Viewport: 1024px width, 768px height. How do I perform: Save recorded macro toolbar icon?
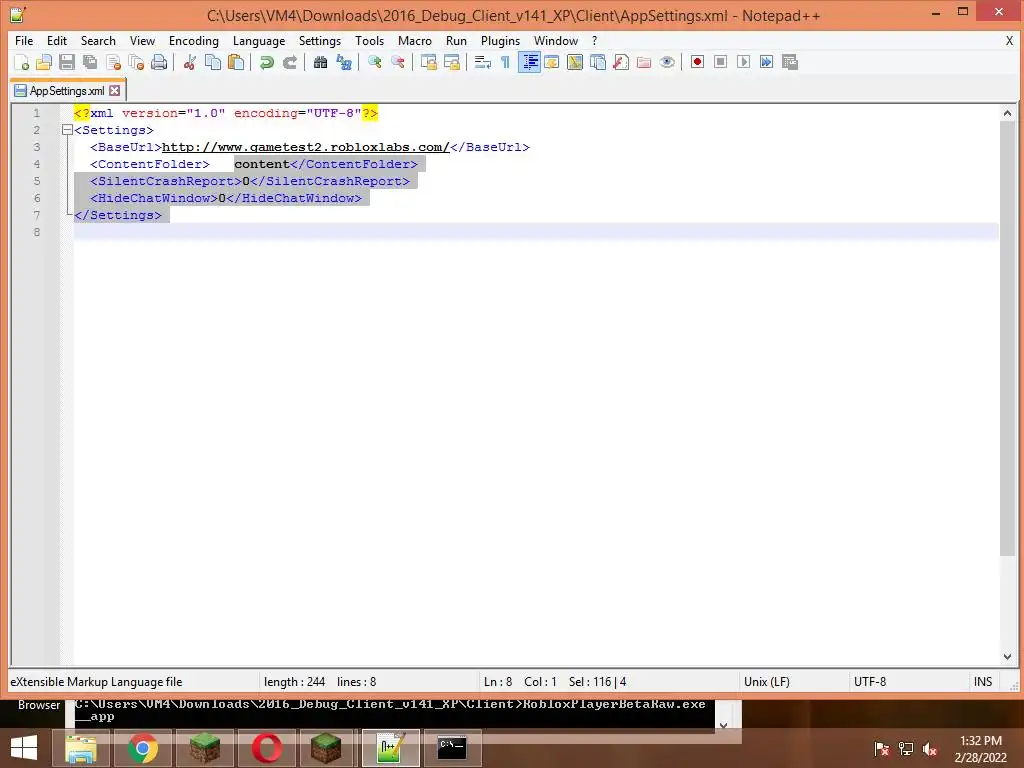790,62
